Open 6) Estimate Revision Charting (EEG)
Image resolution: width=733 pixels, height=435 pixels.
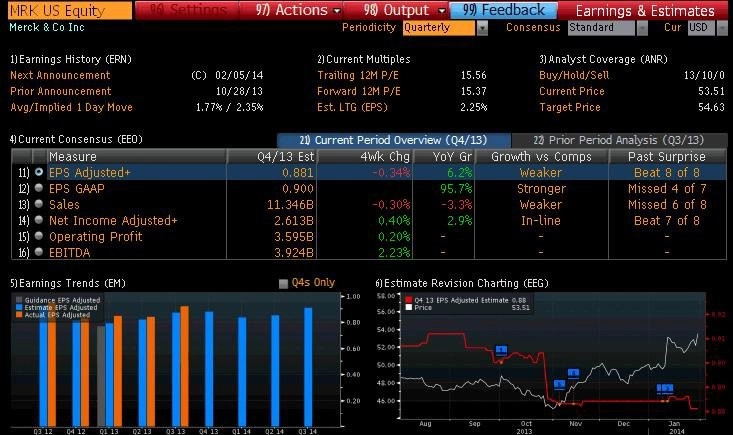tap(462, 283)
